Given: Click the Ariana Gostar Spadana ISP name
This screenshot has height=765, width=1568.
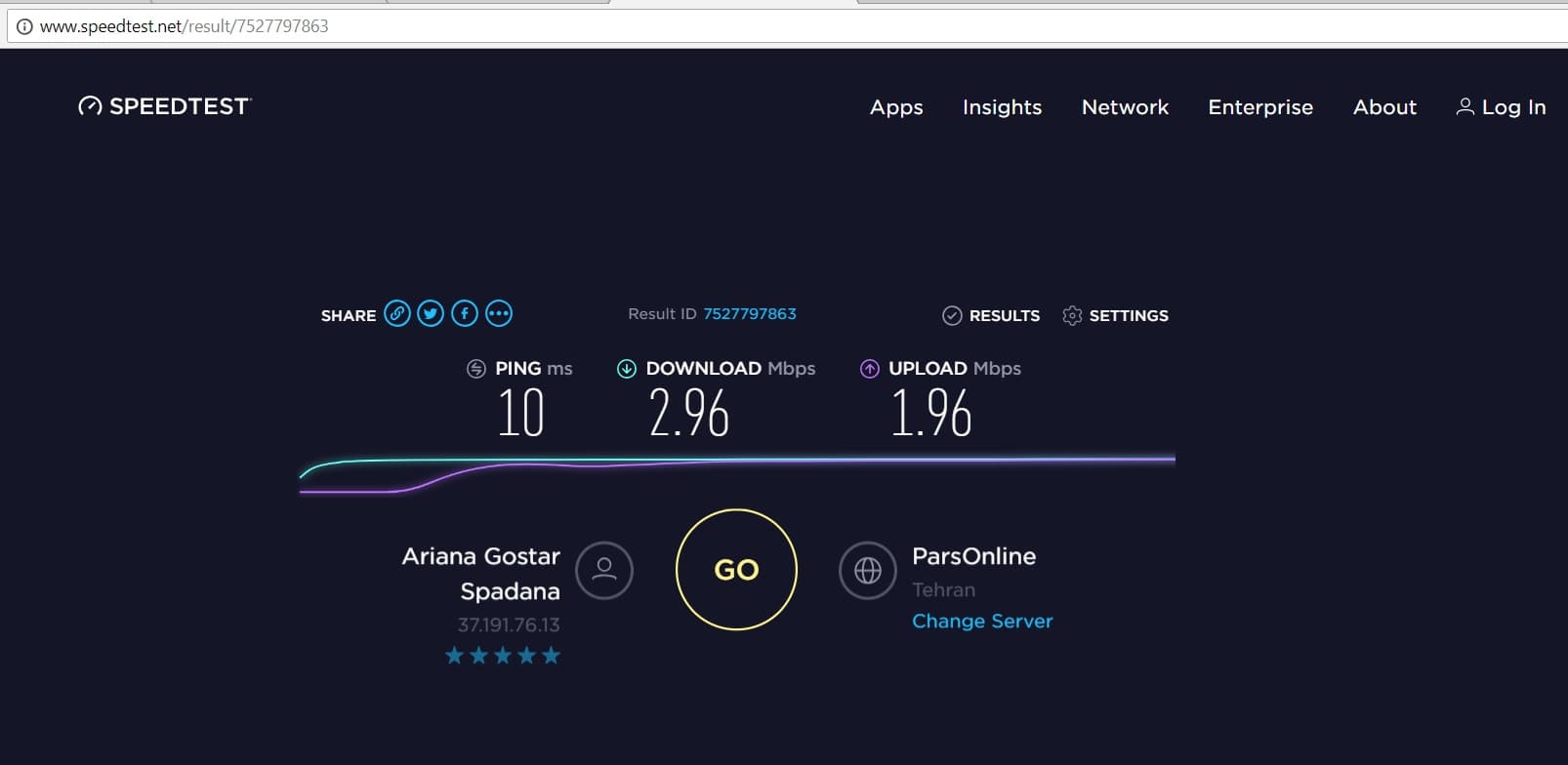Looking at the screenshot, I should [x=481, y=574].
